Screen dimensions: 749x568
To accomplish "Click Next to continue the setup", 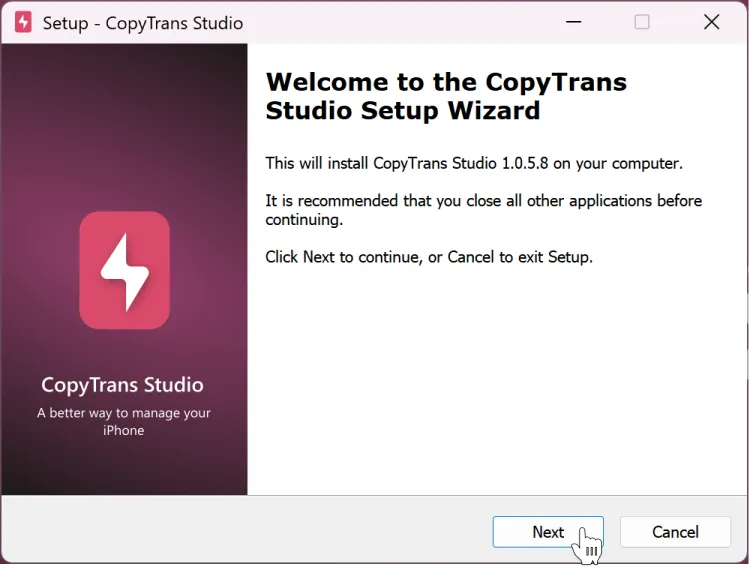I will (548, 532).
